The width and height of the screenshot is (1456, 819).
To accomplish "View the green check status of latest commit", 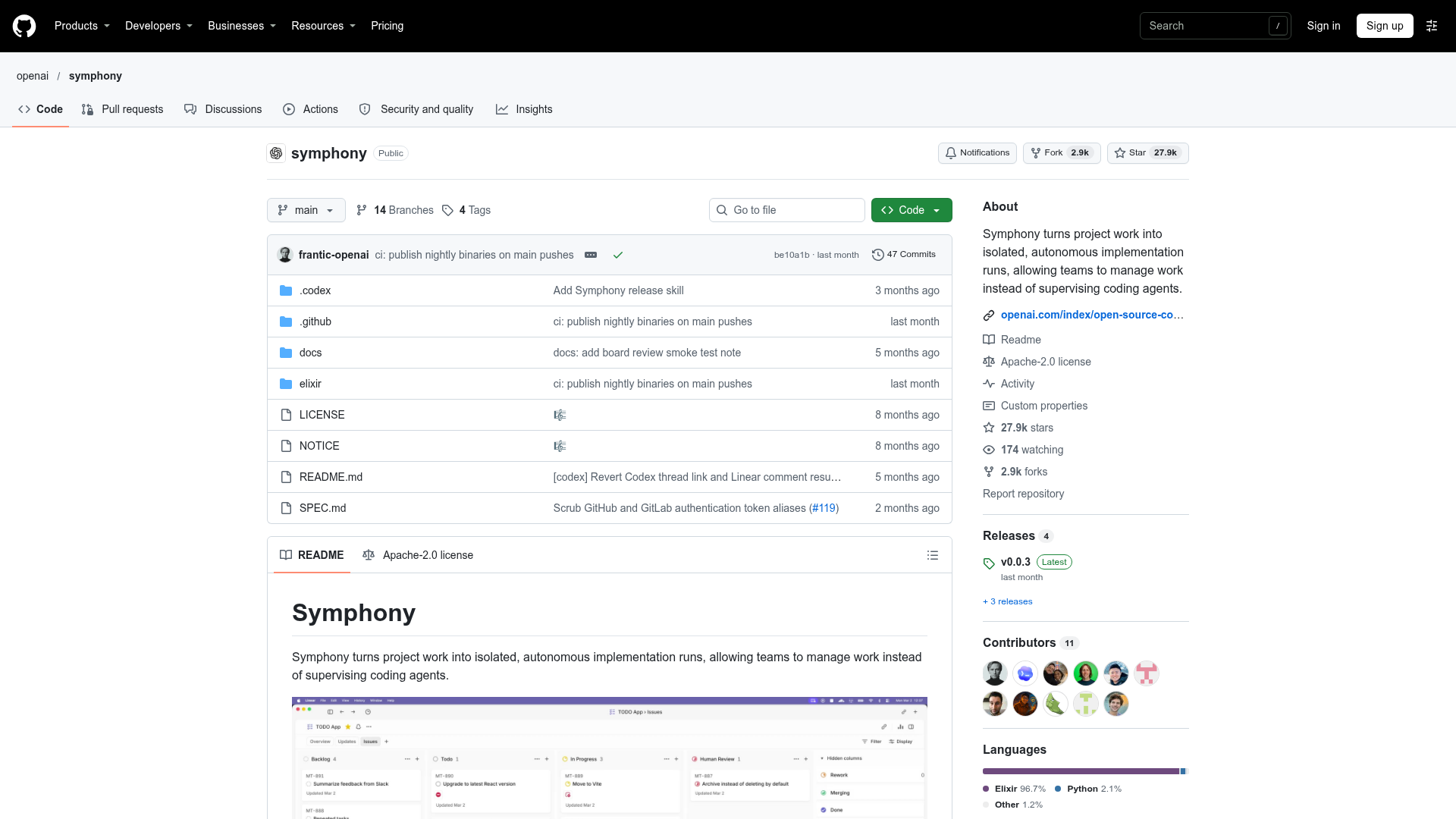I will [x=618, y=255].
